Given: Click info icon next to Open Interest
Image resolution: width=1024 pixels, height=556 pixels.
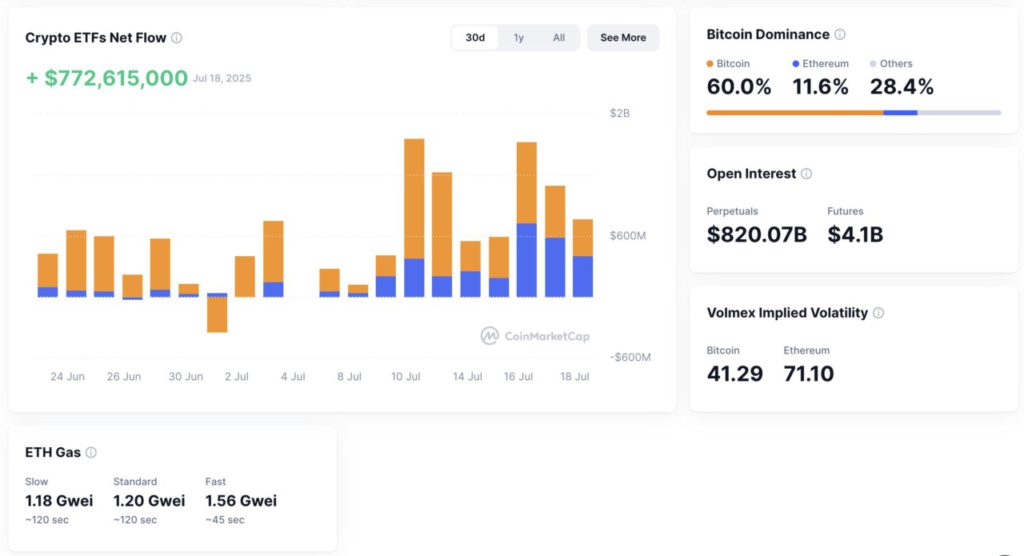Looking at the screenshot, I should (806, 174).
